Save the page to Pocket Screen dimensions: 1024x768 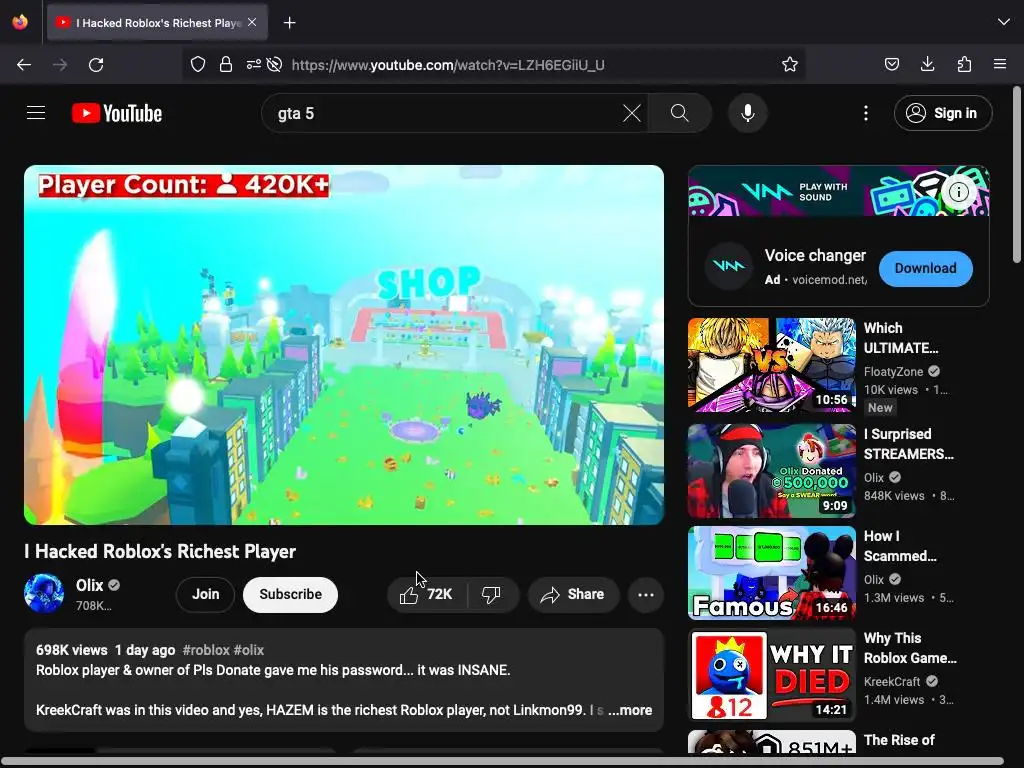(x=891, y=64)
